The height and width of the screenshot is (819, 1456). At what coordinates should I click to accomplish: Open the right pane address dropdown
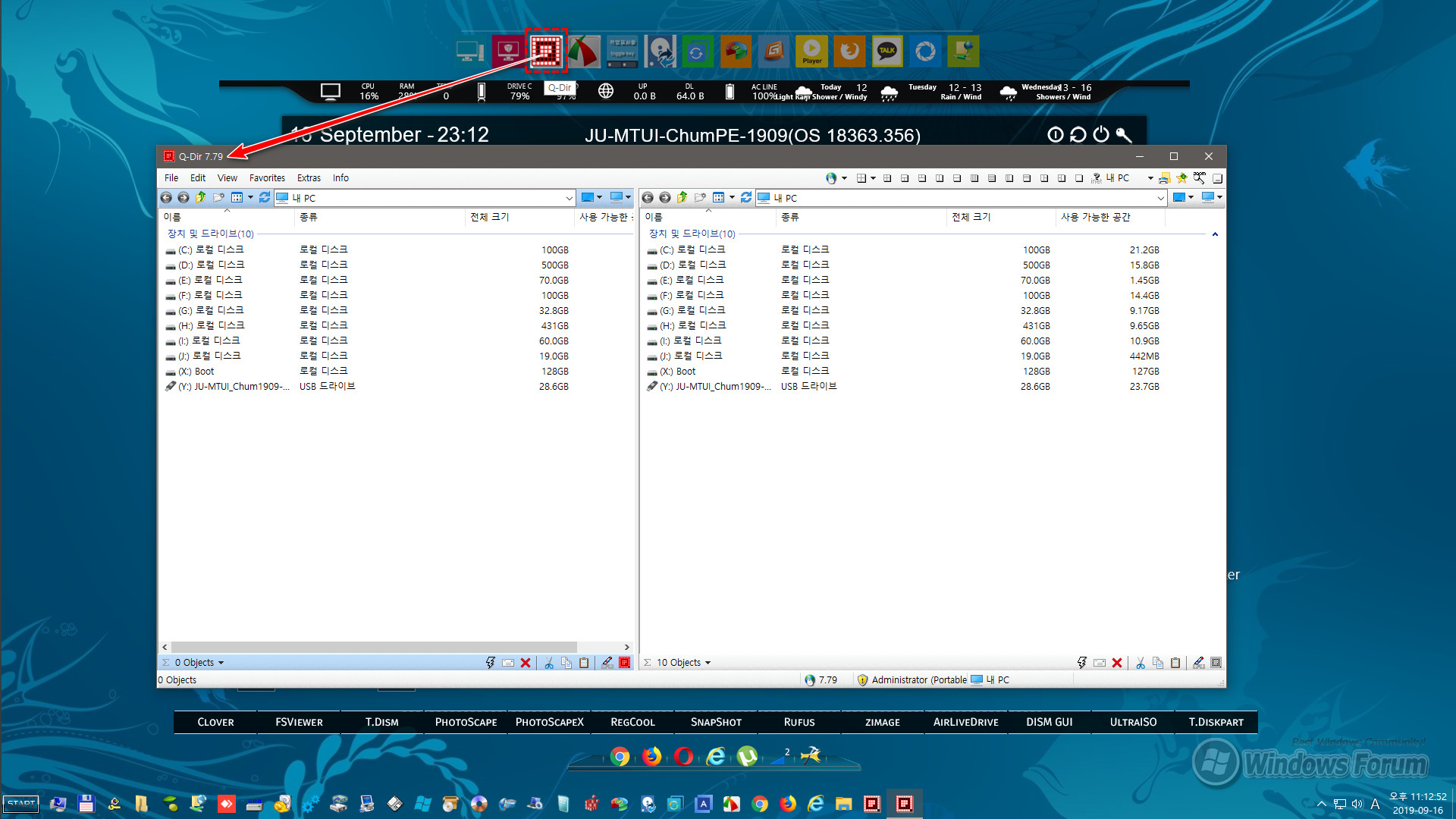tap(1160, 198)
